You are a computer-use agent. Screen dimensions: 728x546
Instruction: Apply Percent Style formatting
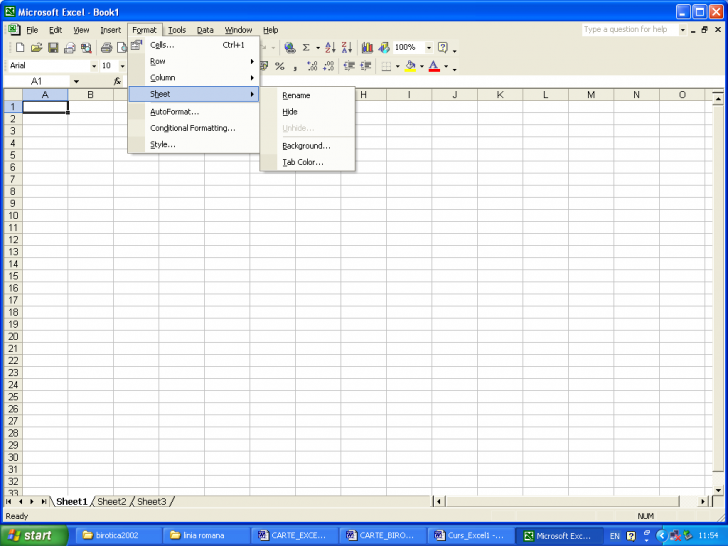[280, 66]
